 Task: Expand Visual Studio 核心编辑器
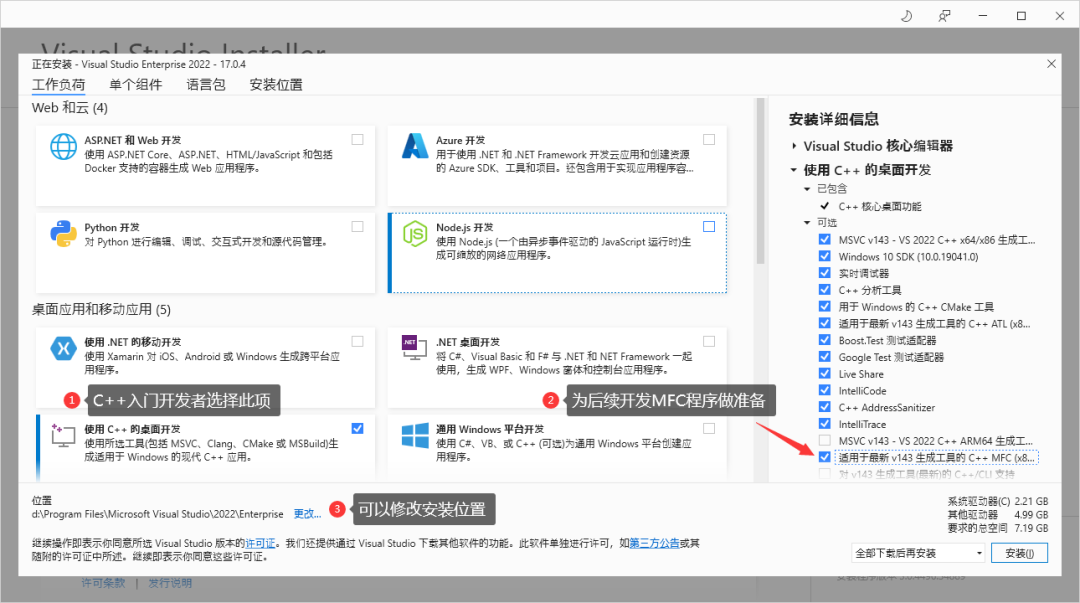[x=793, y=145]
